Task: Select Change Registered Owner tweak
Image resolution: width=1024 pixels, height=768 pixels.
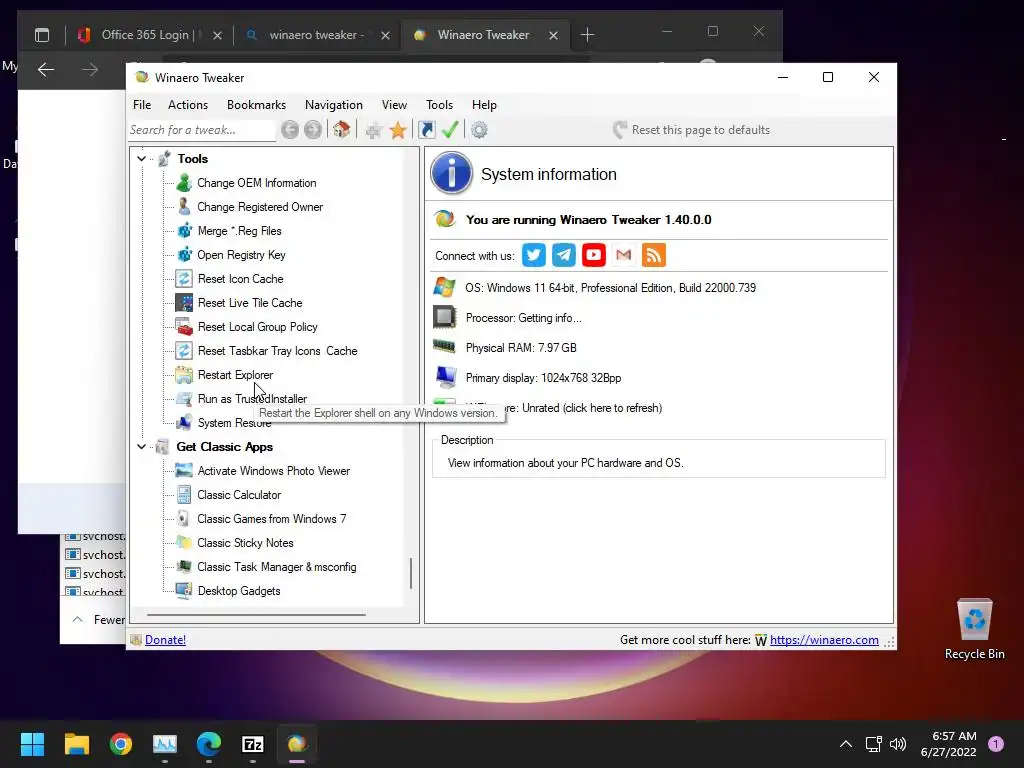Action: coord(260,207)
